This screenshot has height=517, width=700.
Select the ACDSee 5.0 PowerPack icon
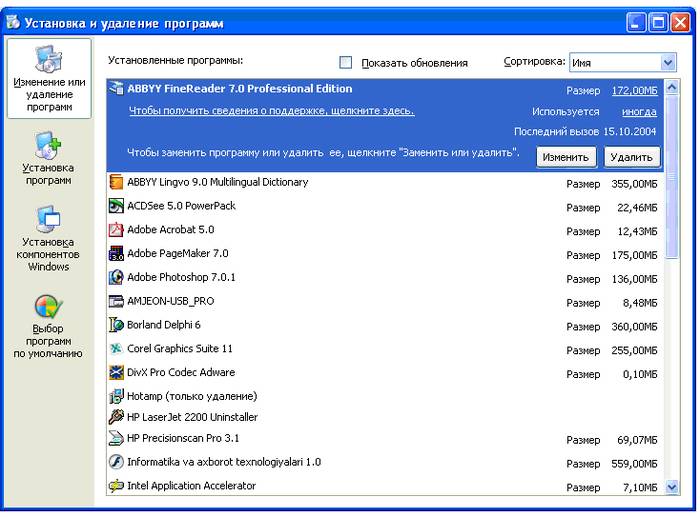(116, 206)
